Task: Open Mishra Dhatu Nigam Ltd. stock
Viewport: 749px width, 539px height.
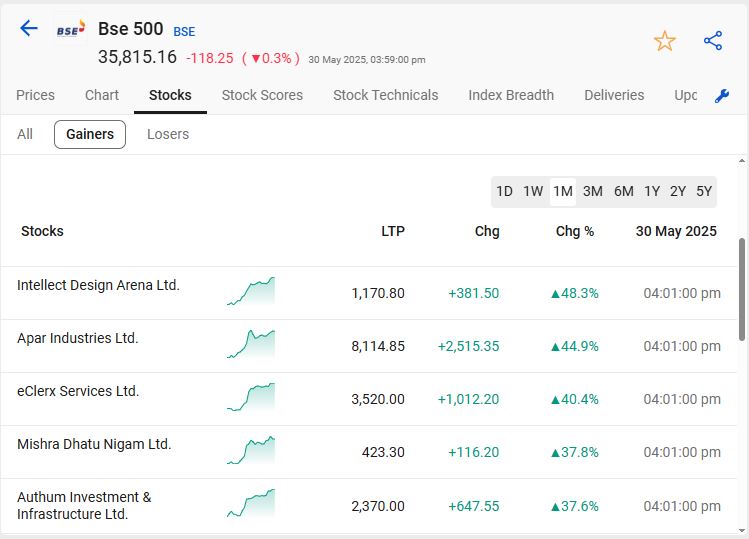Action: [94, 444]
